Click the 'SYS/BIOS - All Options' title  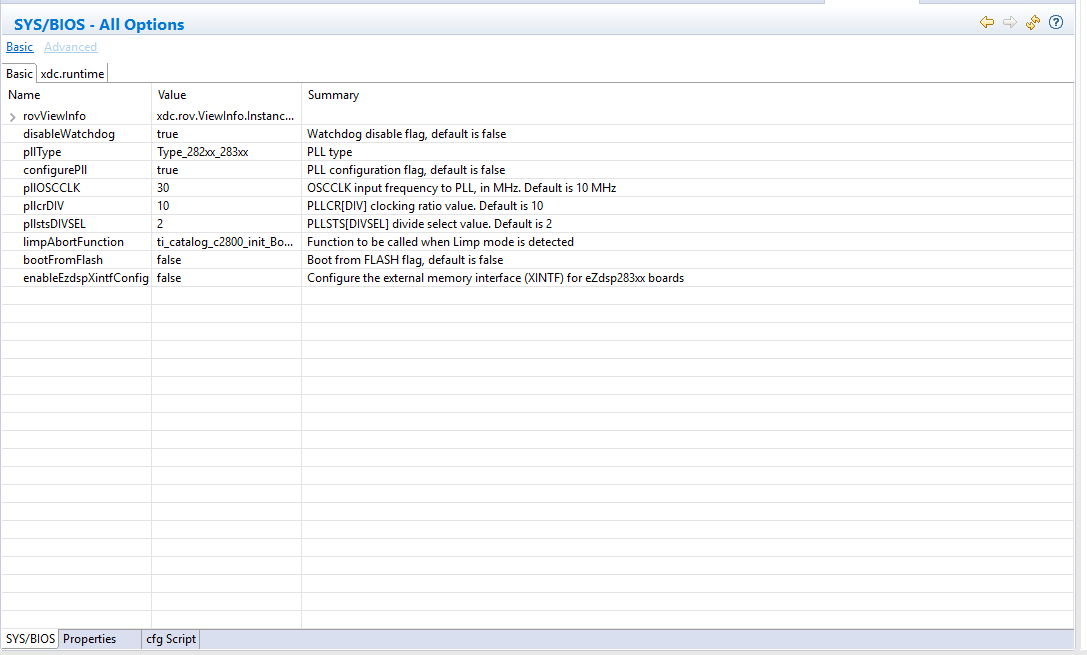coord(99,24)
